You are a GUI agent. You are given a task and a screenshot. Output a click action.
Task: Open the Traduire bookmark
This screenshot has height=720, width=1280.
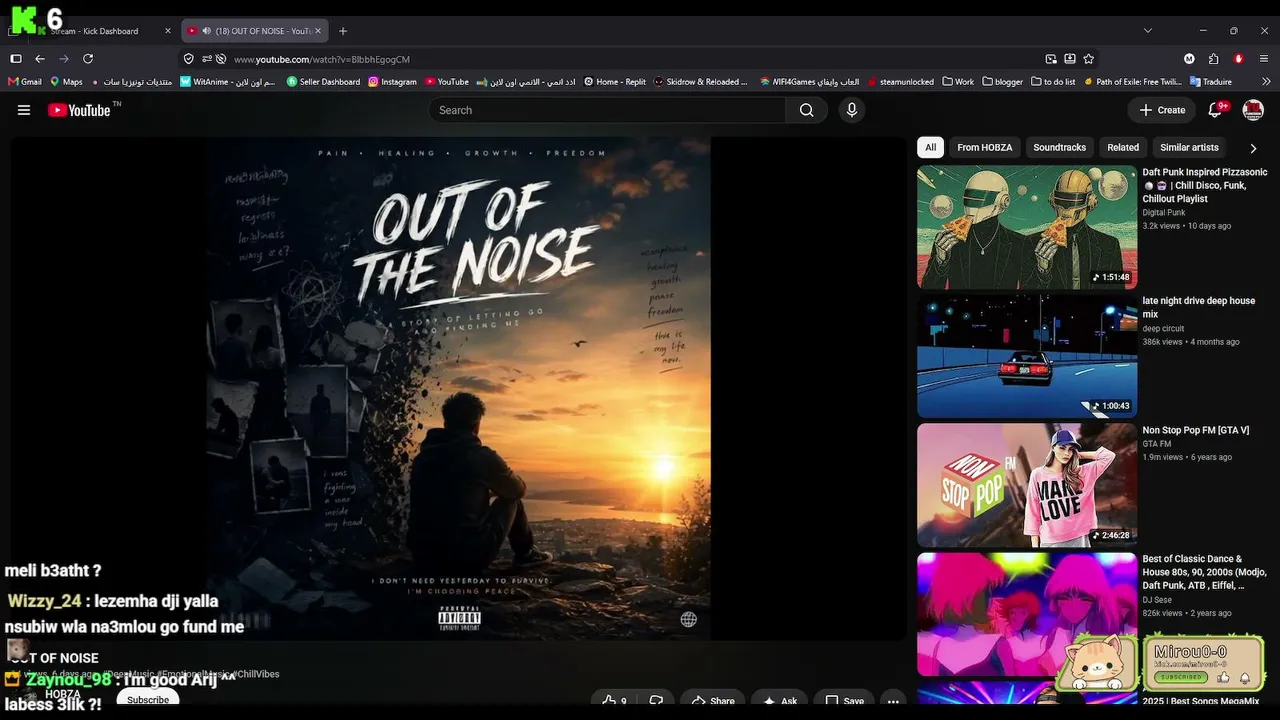1210,82
